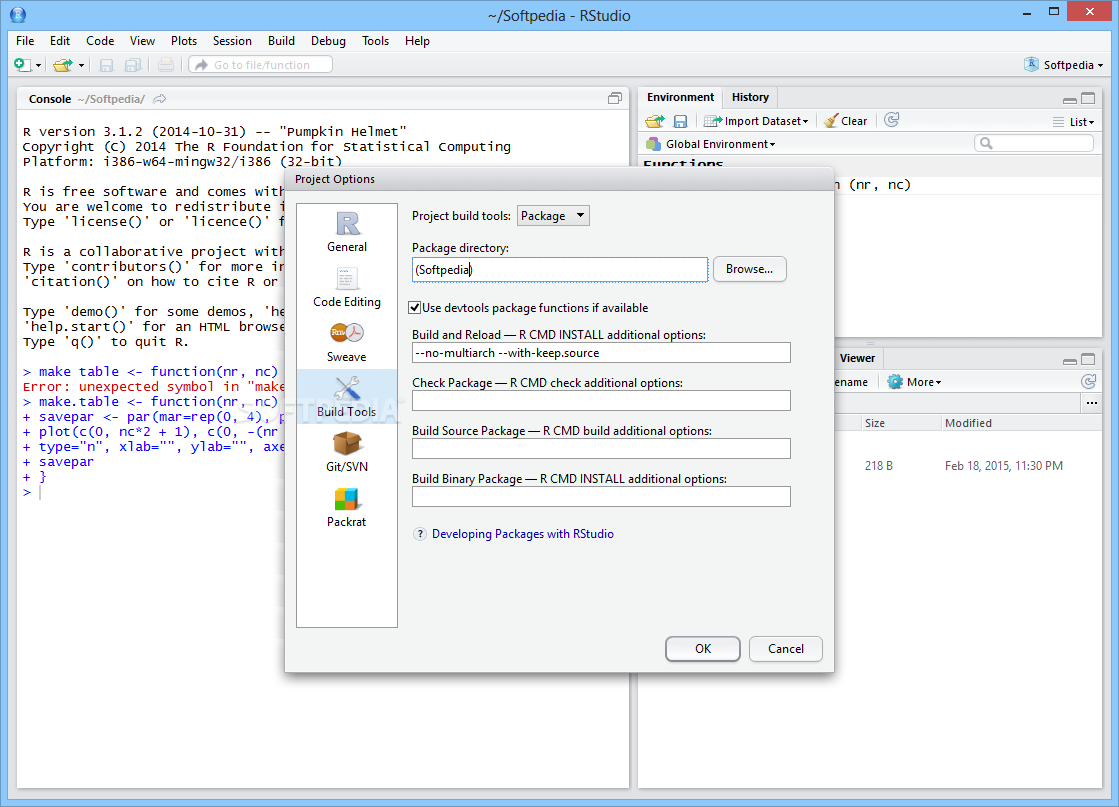Confirm Project Options with OK
This screenshot has width=1119, height=807.
[703, 649]
